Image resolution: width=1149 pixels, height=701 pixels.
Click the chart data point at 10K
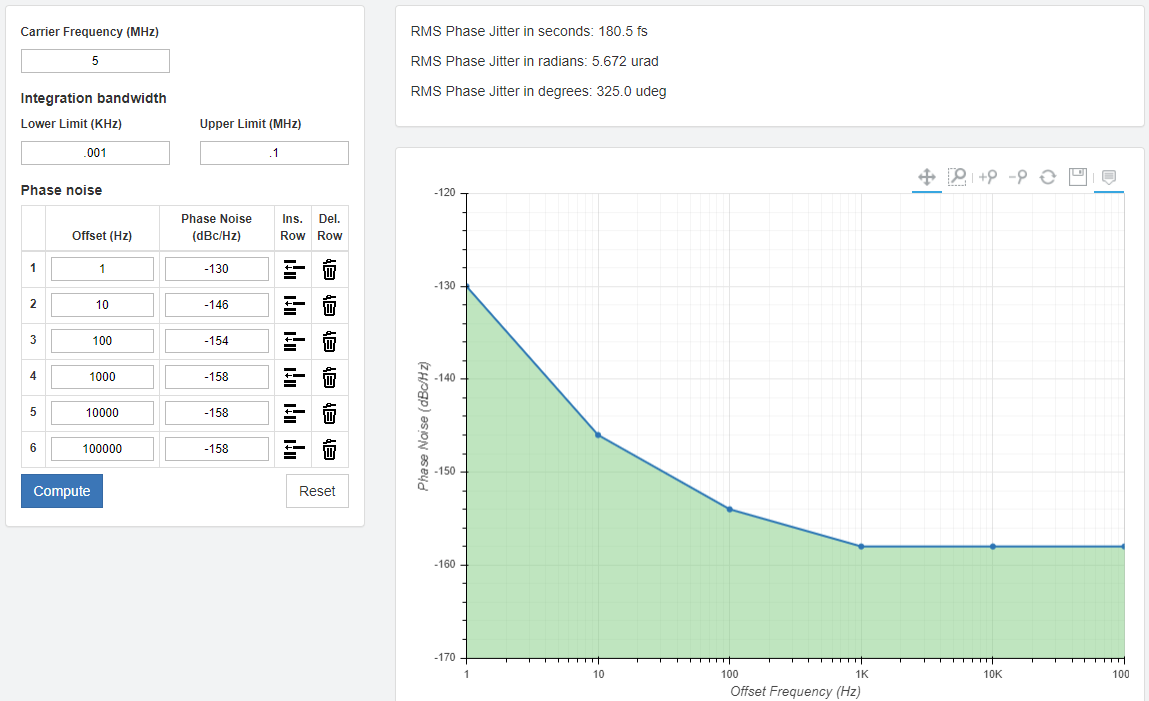(993, 546)
